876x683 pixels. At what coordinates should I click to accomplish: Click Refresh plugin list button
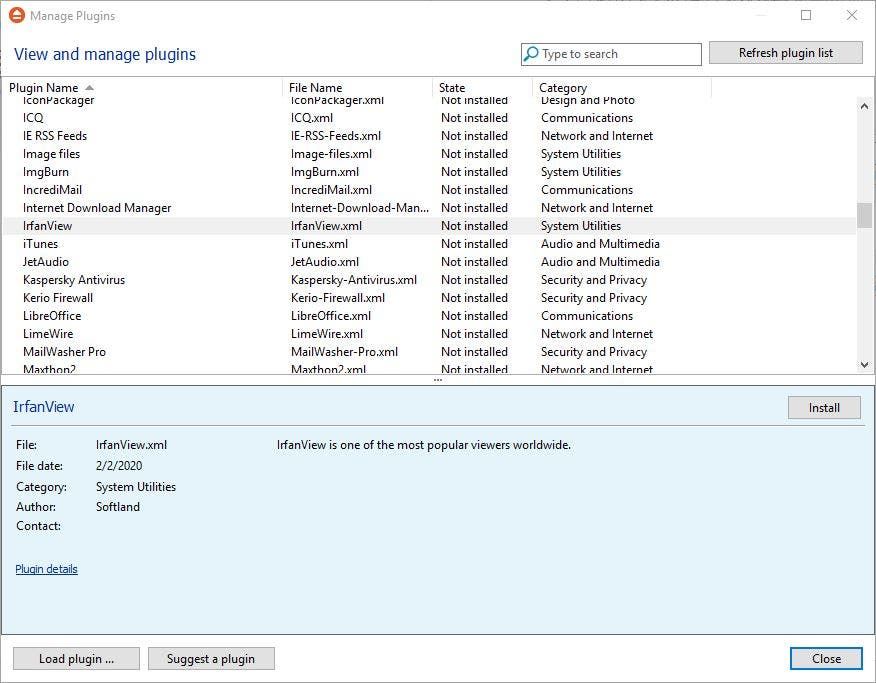click(785, 52)
